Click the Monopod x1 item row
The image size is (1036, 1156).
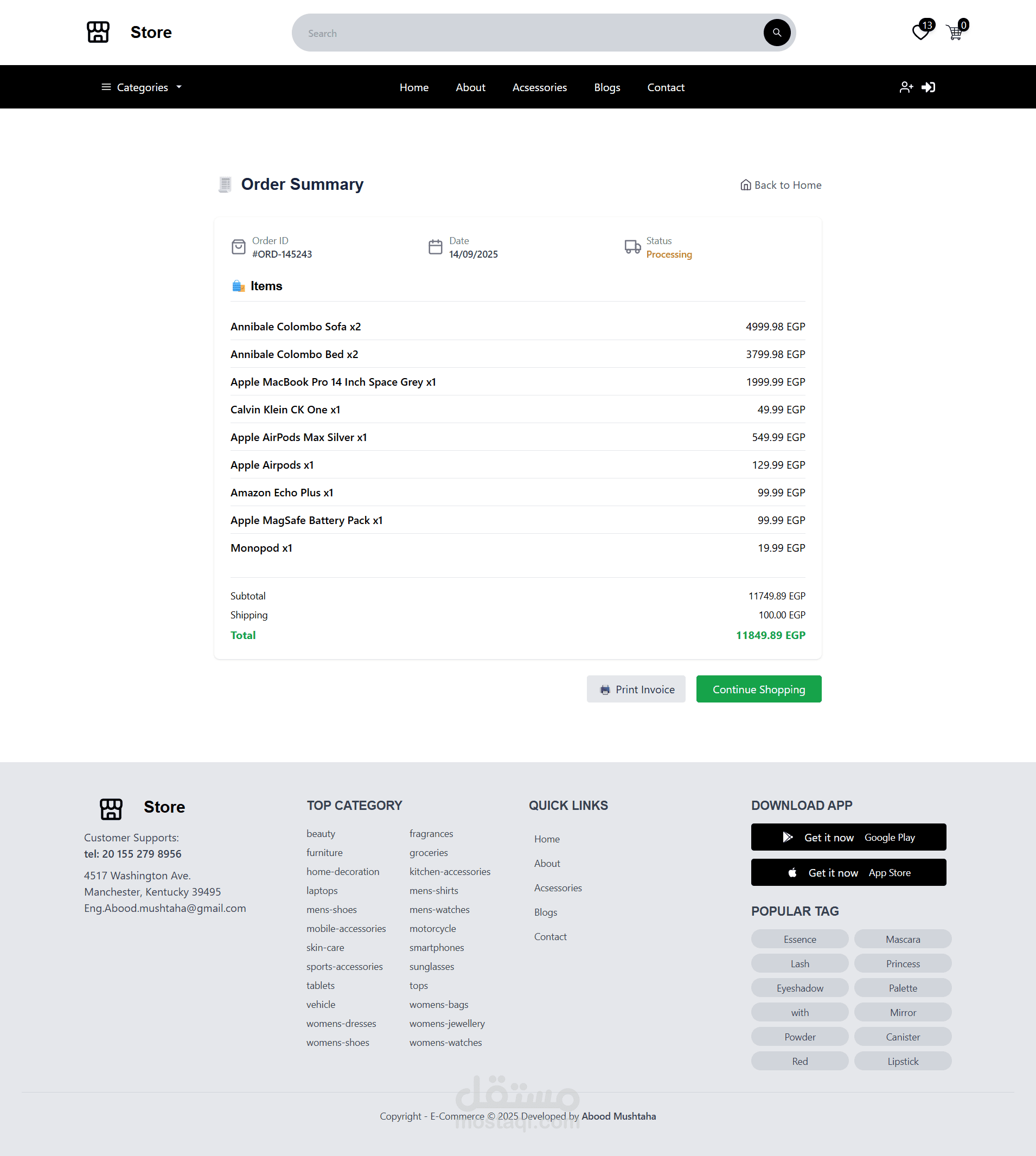point(517,548)
